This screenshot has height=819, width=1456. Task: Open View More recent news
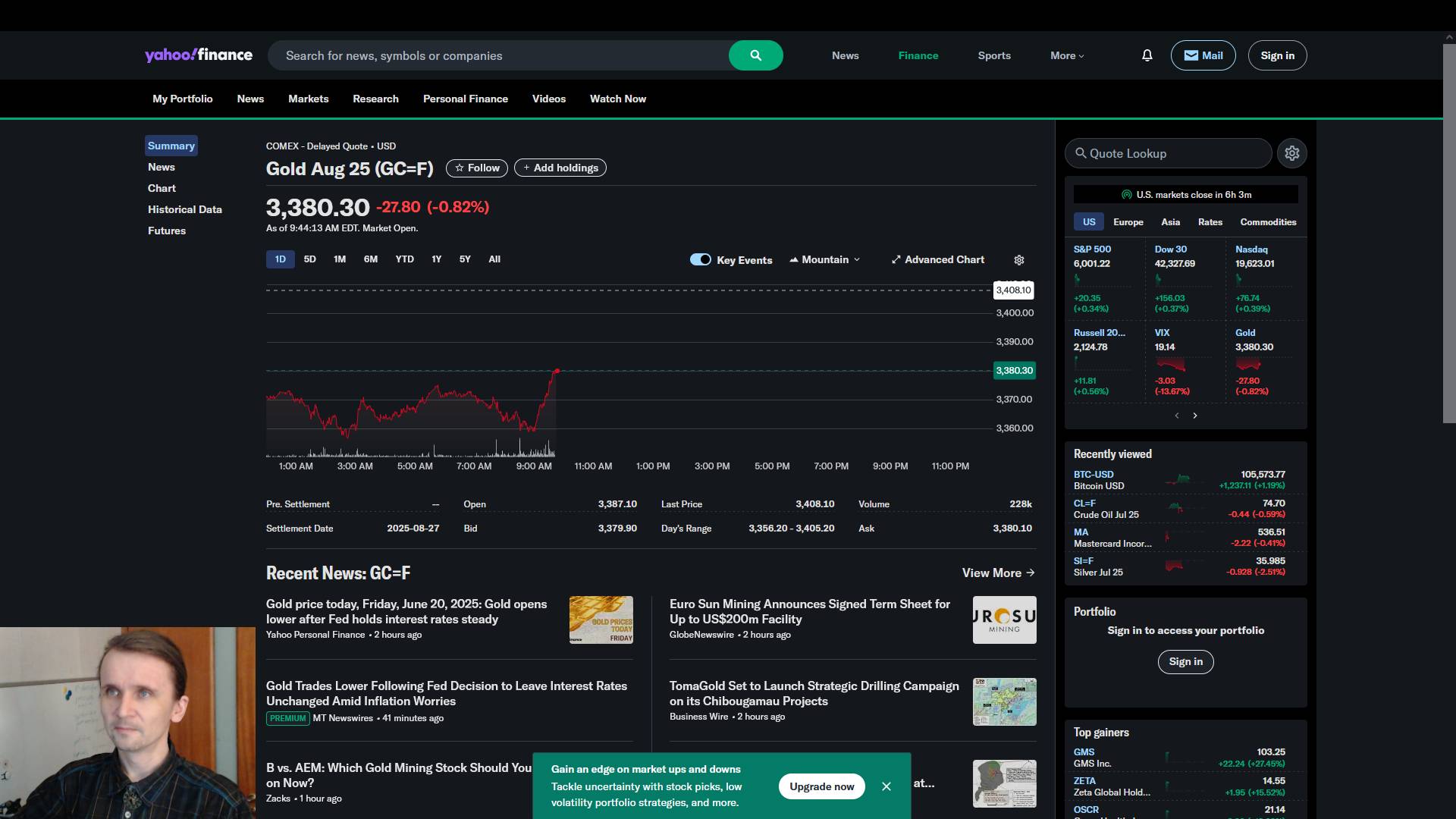click(x=998, y=573)
